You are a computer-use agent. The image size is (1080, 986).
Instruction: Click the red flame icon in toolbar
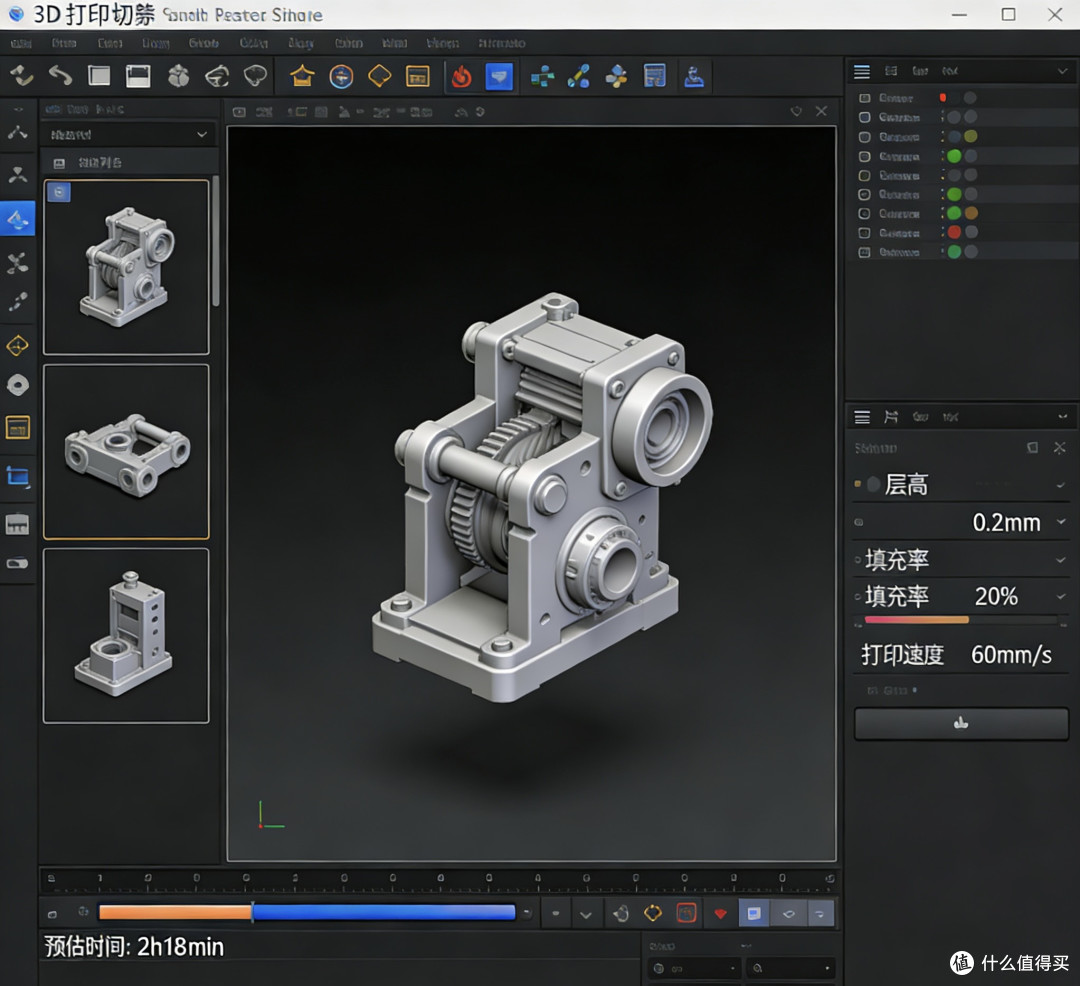[461, 76]
